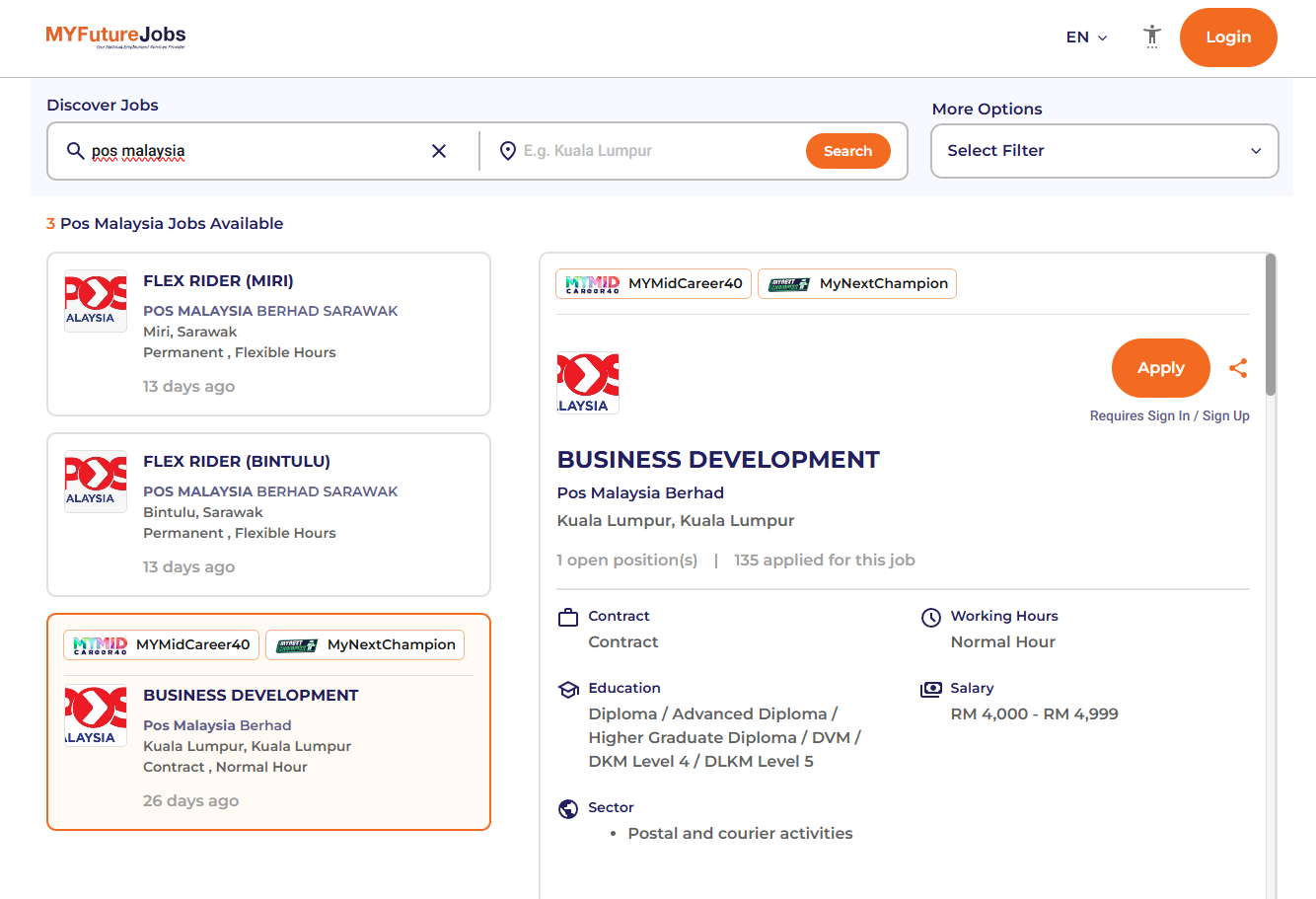This screenshot has width=1316, height=899.
Task: Click the MyNextChampion badge on the Business Development card
Action: pos(365,644)
